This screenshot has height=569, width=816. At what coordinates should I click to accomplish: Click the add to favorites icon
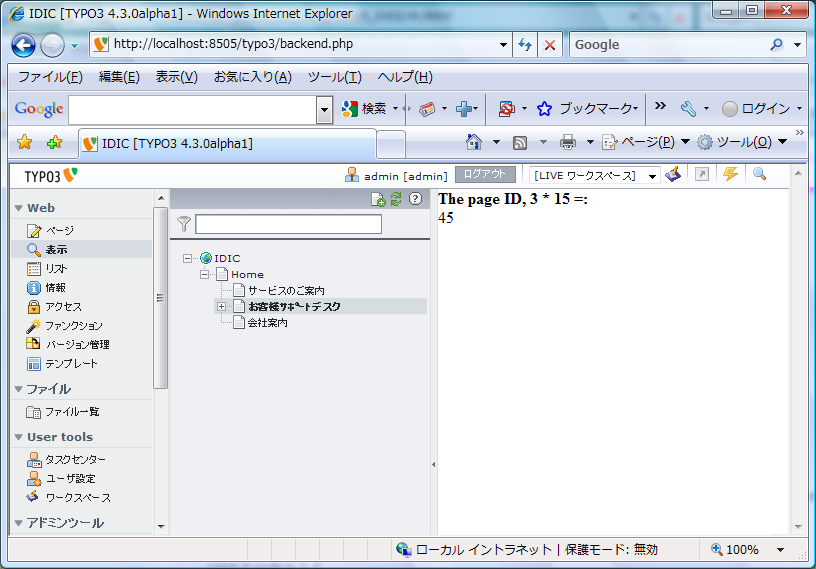pos(54,142)
